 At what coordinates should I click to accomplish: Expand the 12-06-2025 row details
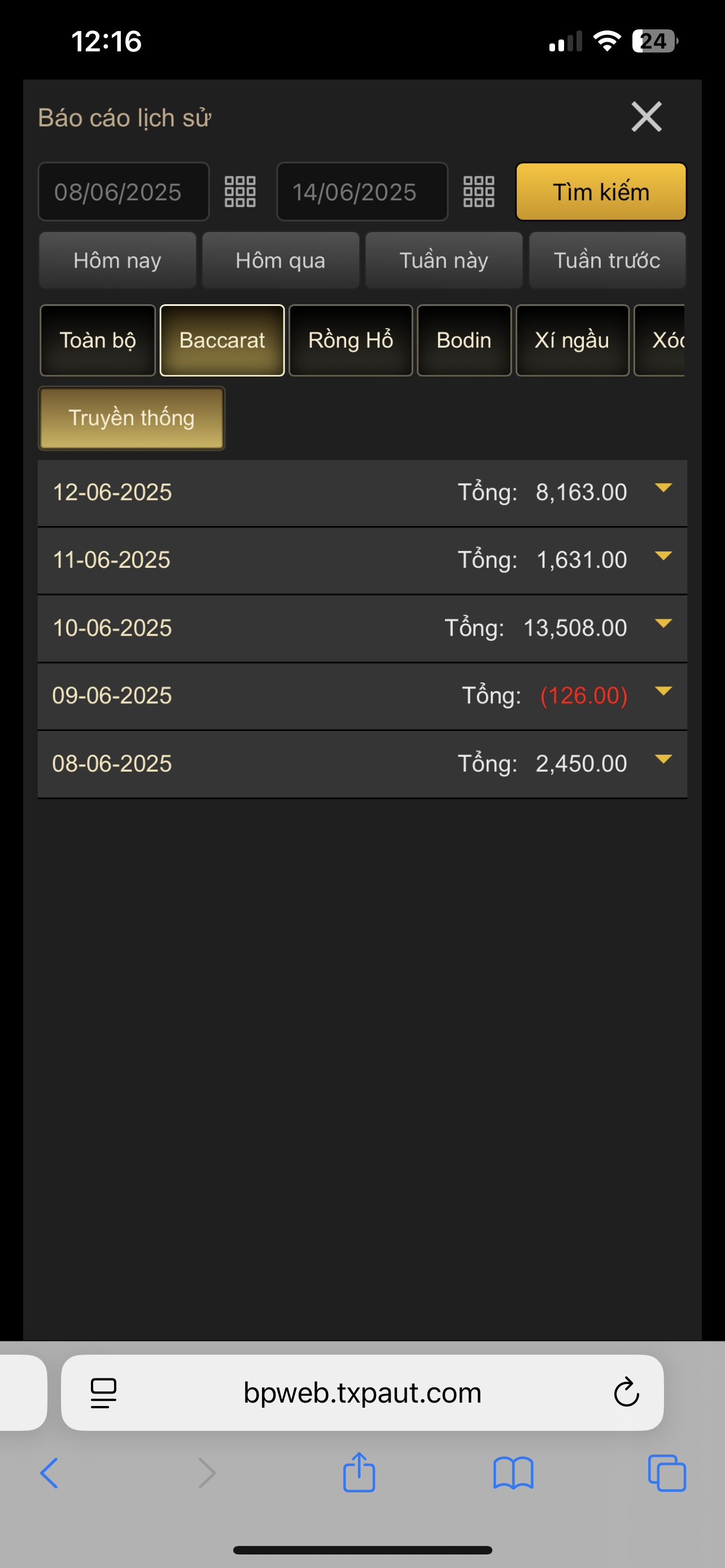tap(663, 488)
